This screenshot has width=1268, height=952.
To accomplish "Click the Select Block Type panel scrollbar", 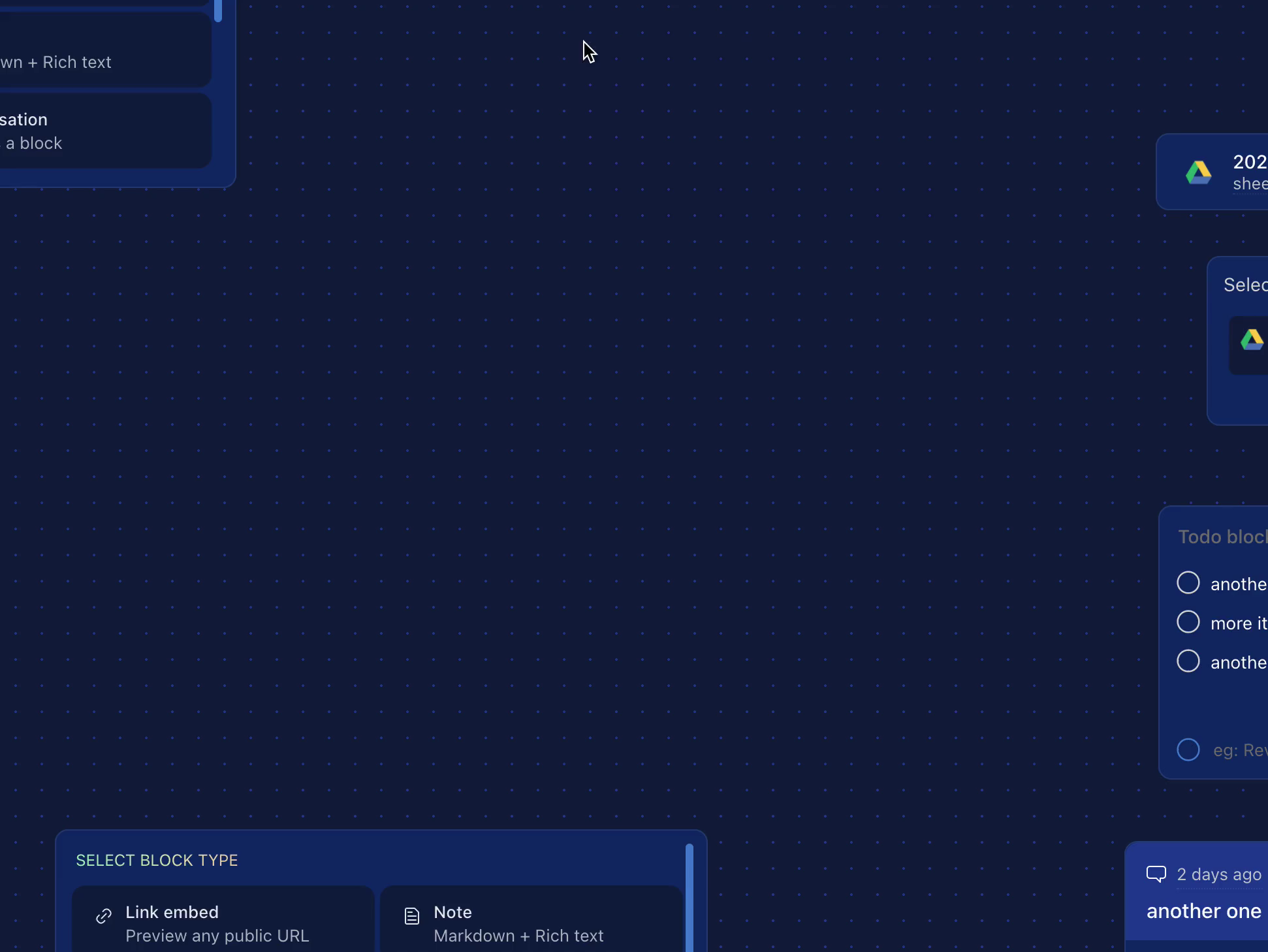I will coord(689,898).
